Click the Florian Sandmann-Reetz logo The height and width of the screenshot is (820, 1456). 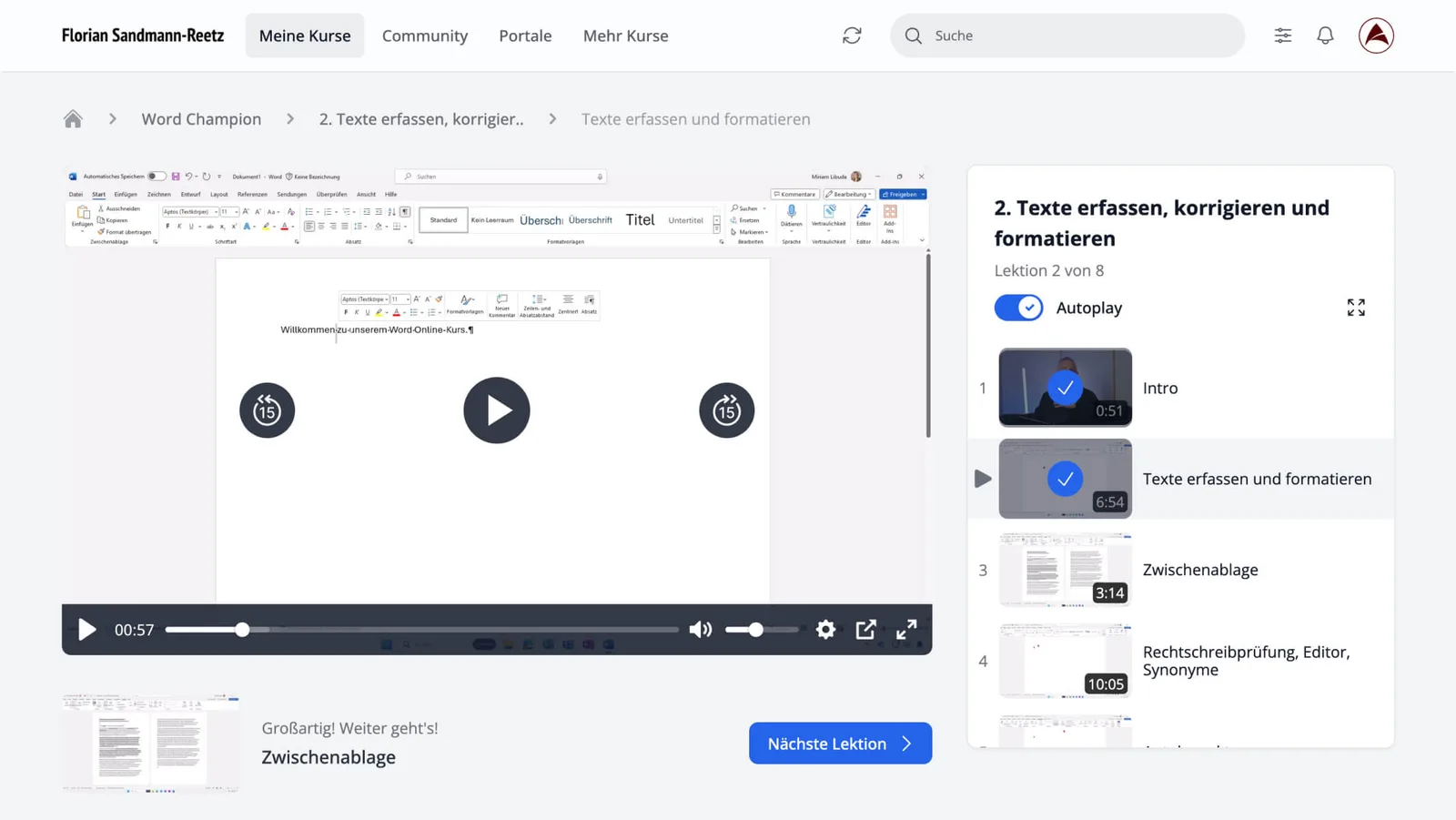[143, 35]
